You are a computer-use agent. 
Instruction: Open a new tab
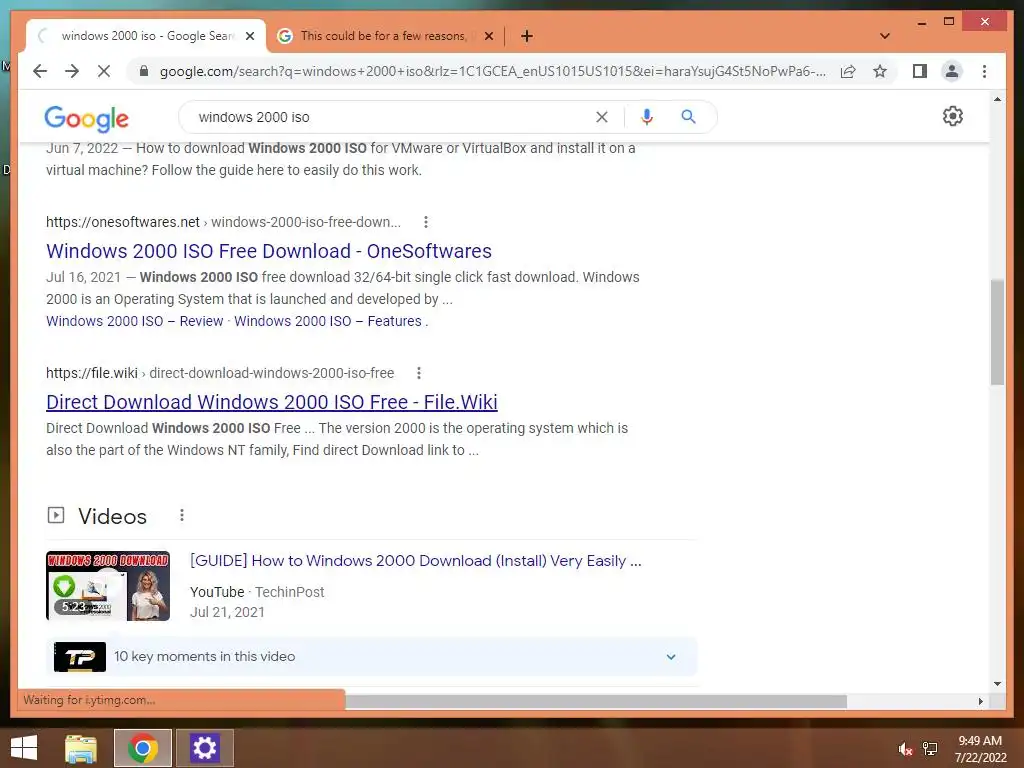pos(527,36)
